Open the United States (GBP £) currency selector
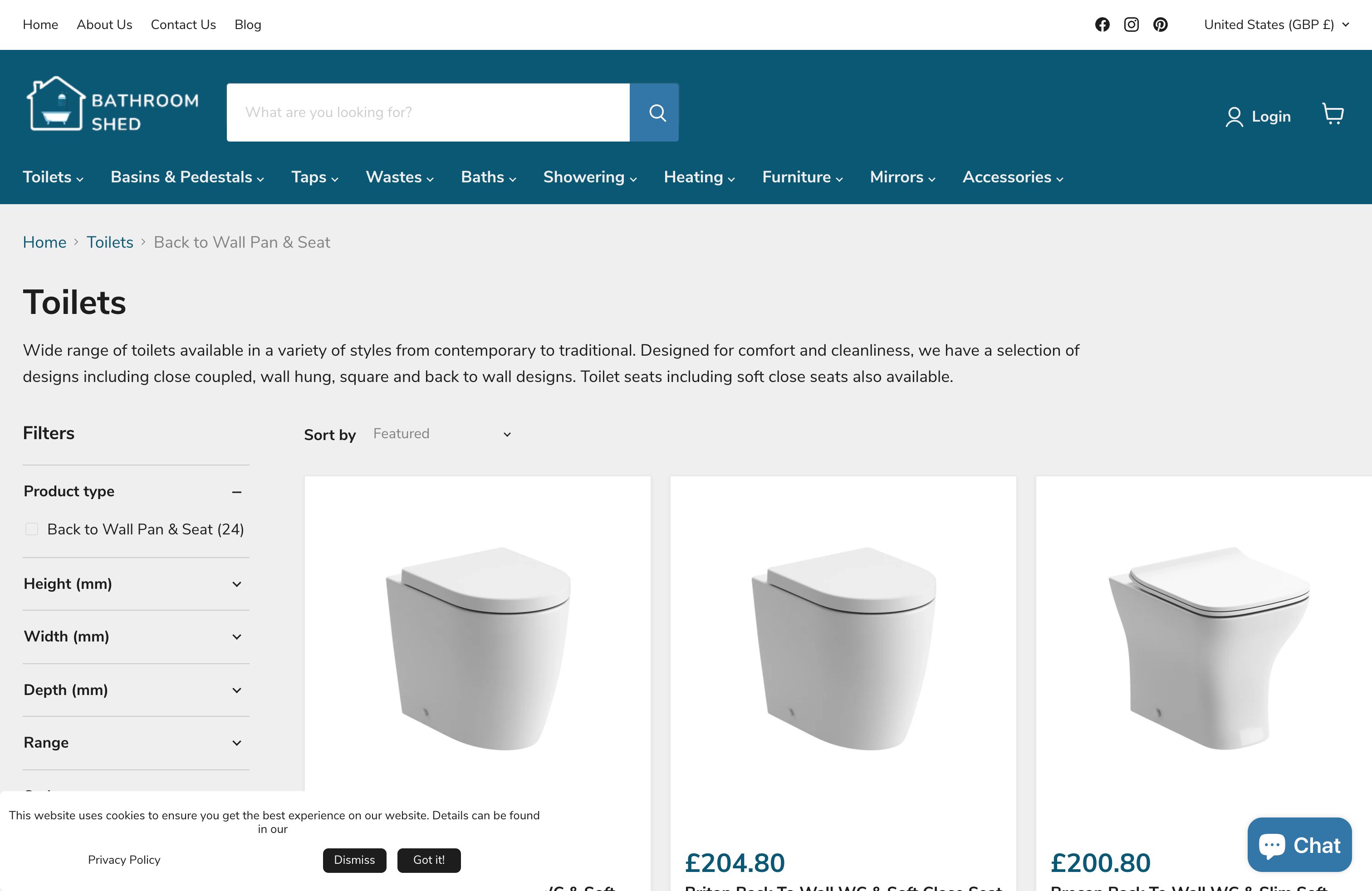 [1276, 25]
